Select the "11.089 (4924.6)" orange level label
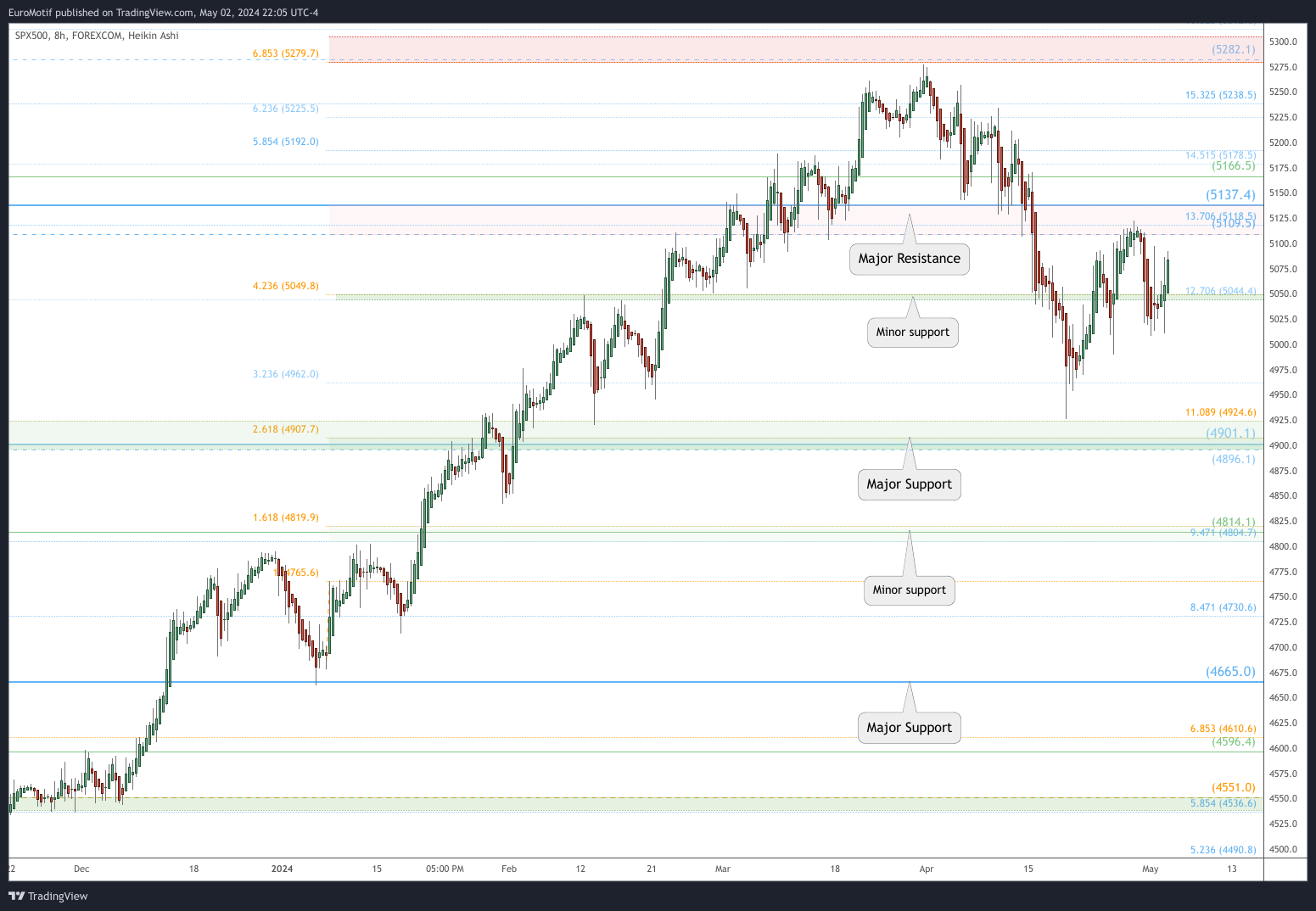The width and height of the screenshot is (1316, 911). click(x=1221, y=412)
